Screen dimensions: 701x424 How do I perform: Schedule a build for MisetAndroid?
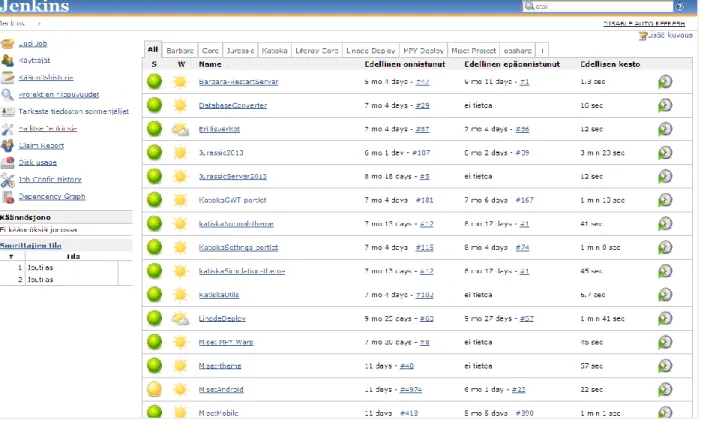[x=665, y=390]
